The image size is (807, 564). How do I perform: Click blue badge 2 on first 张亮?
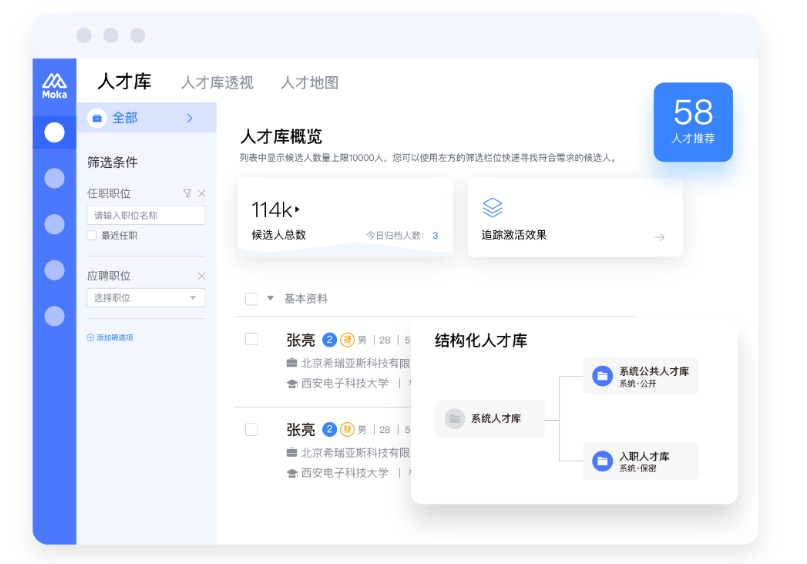tap(329, 340)
